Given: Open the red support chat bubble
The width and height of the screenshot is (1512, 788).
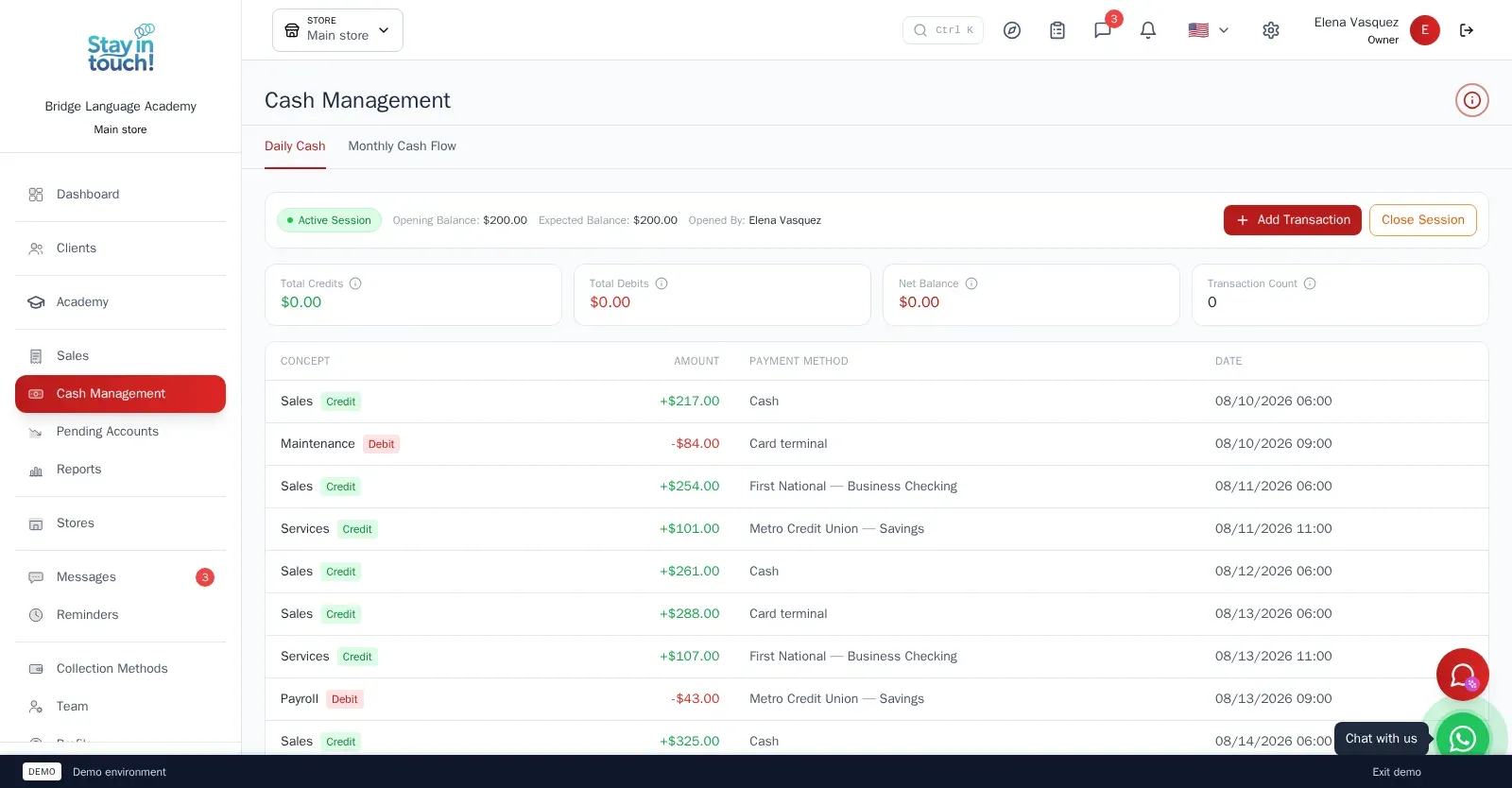Looking at the screenshot, I should coord(1463,675).
